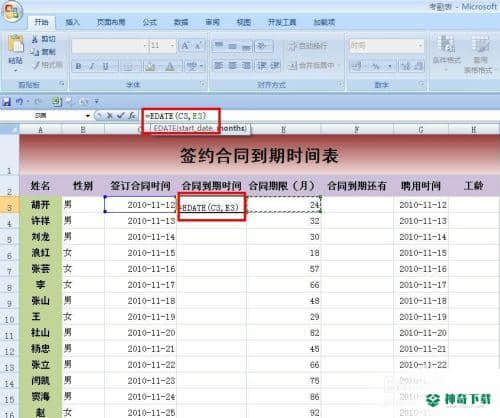Click the Wrap Text button
Image resolution: width=500 pixels, height=418 pixels.
coord(308,45)
